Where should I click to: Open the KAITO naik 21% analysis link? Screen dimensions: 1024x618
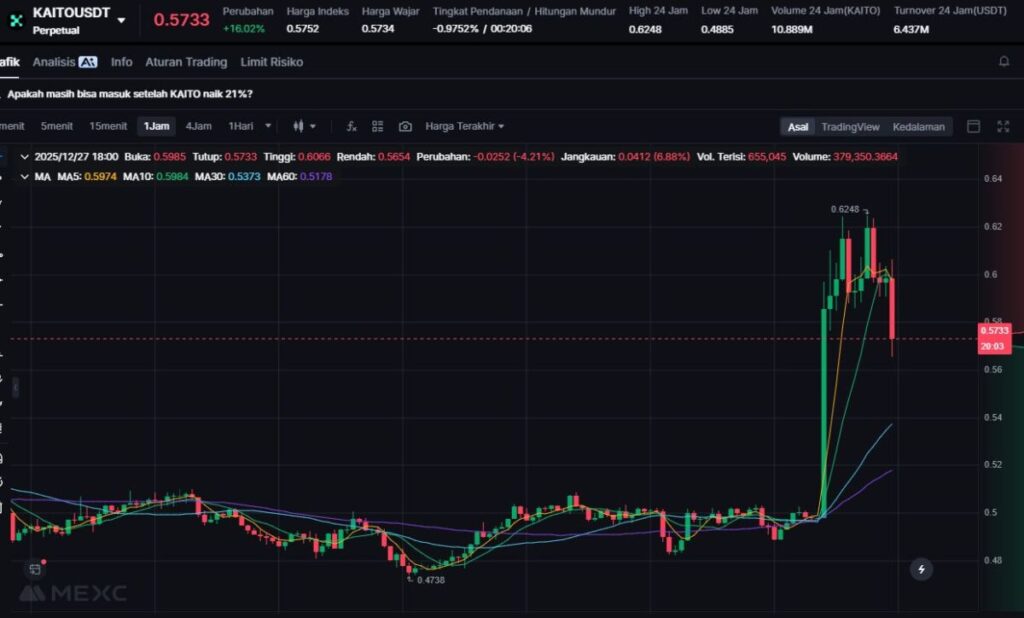coord(130,94)
